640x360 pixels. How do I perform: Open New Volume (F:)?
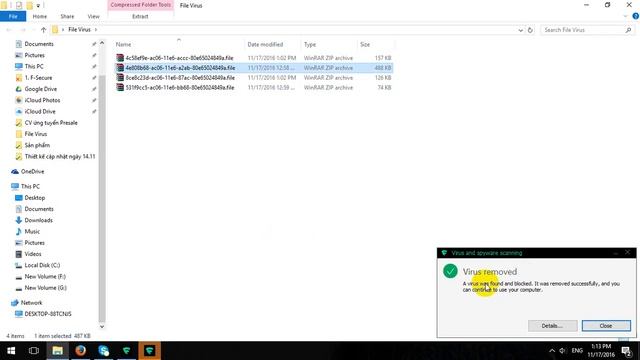pos(45,276)
